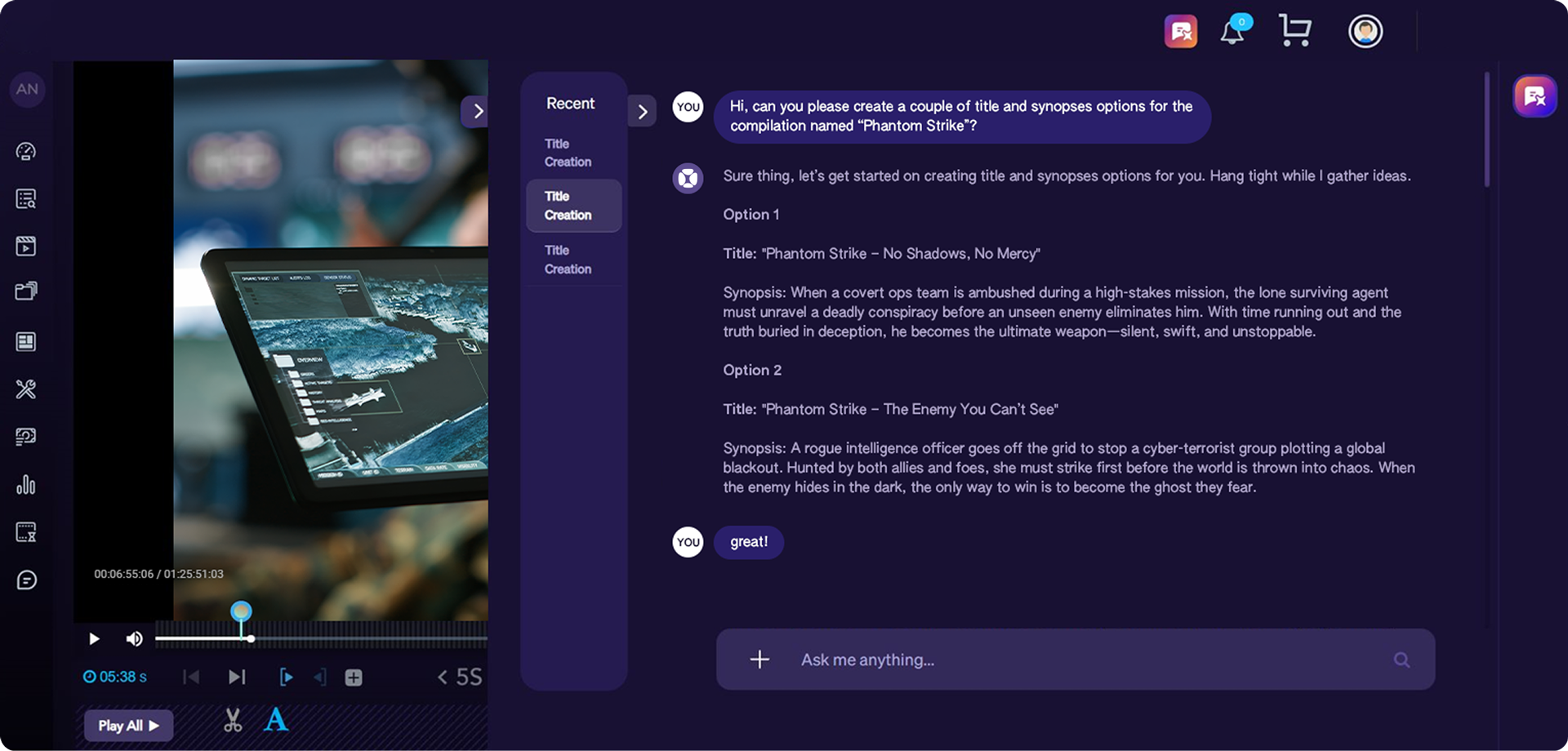Click the Option 2 heading in the reply
This screenshot has width=1568, height=751.
coord(752,371)
